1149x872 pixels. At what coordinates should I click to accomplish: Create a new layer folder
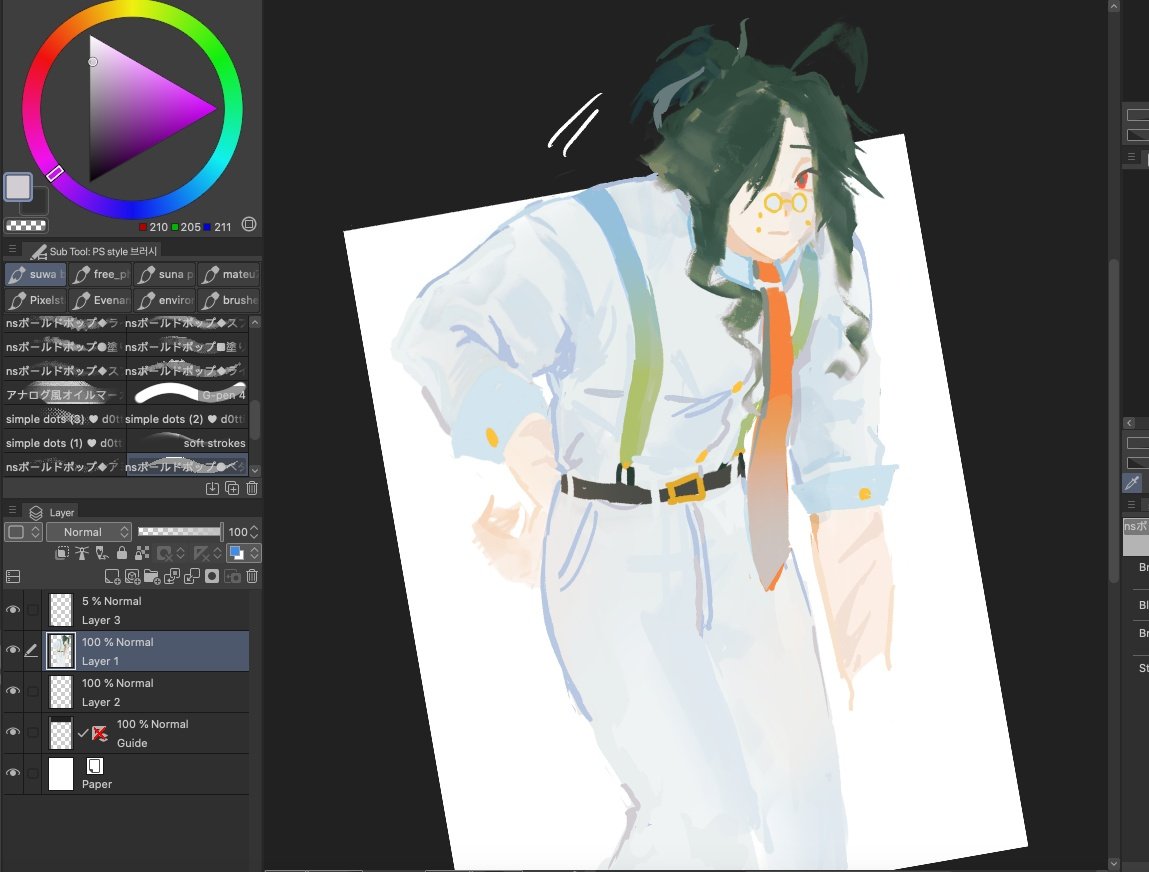click(x=152, y=577)
